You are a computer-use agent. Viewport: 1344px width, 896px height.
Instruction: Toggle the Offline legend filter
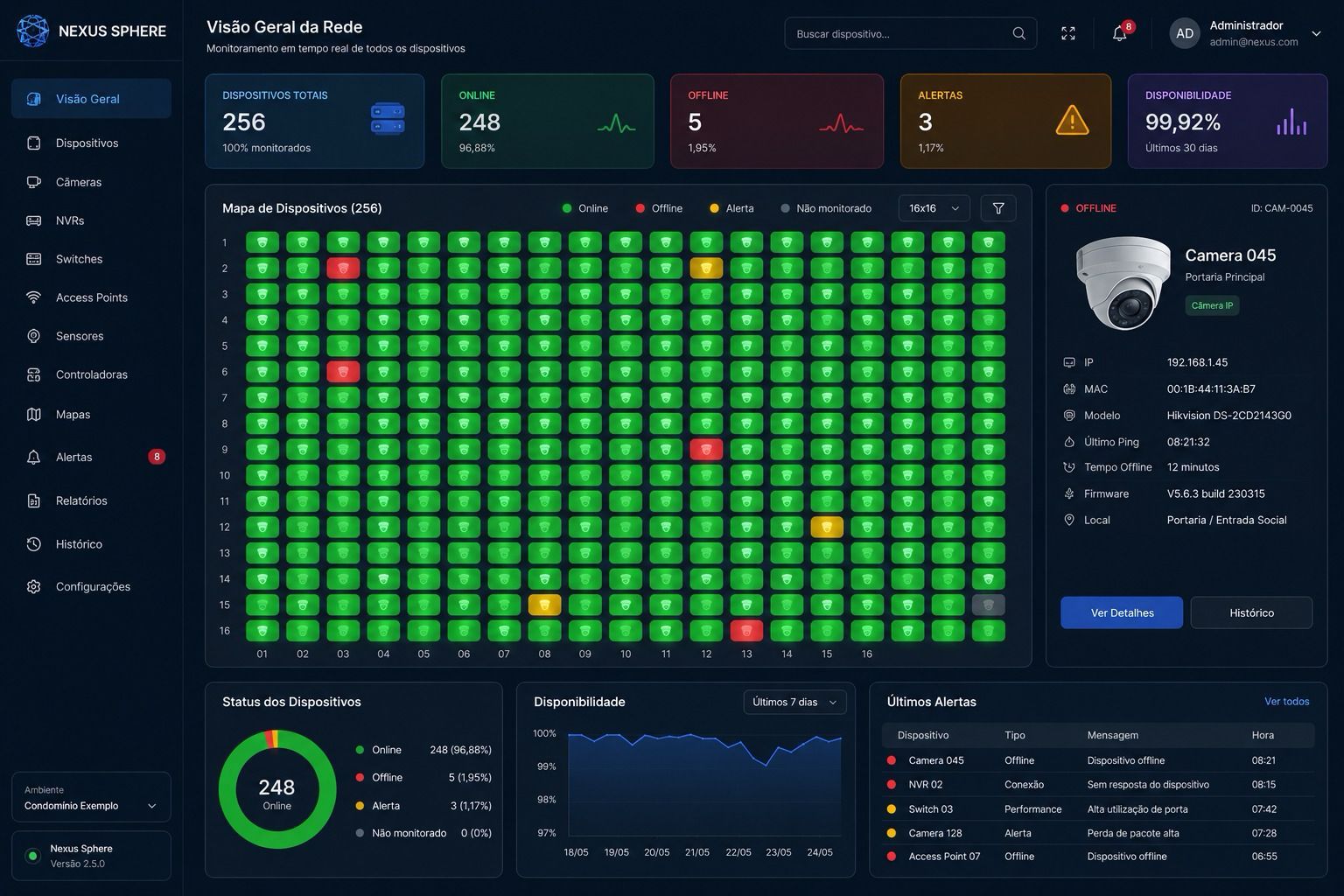[x=659, y=208]
